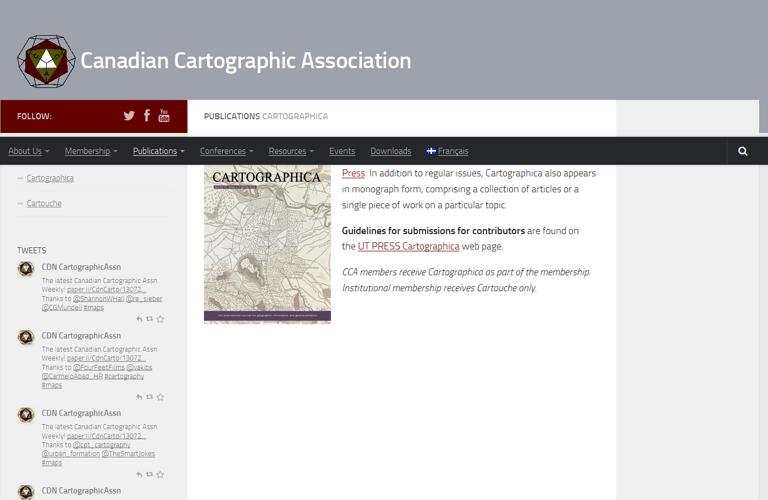Favorite the first tweet with star
This screenshot has width=768, height=500.
(160, 319)
